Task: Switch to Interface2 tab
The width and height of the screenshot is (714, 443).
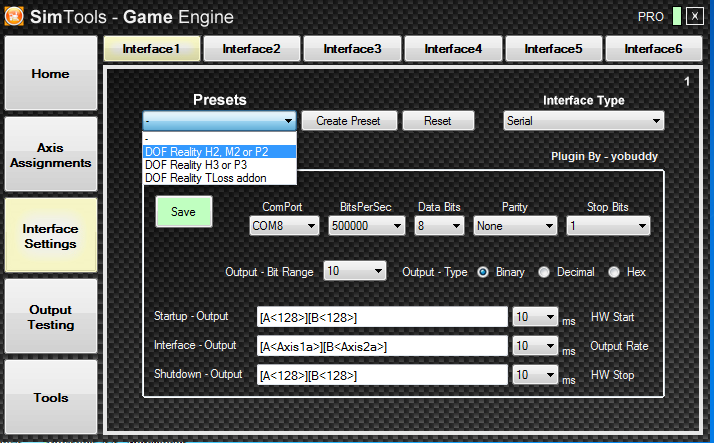Action: coord(251,49)
